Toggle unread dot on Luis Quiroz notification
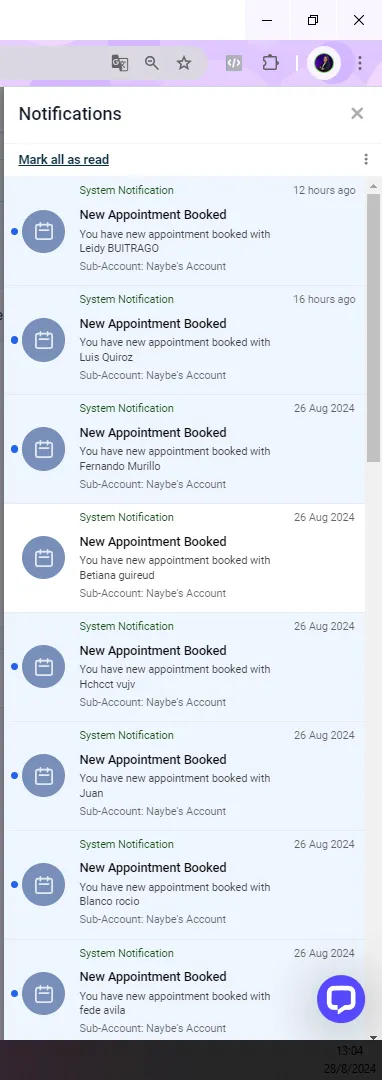 14,340
